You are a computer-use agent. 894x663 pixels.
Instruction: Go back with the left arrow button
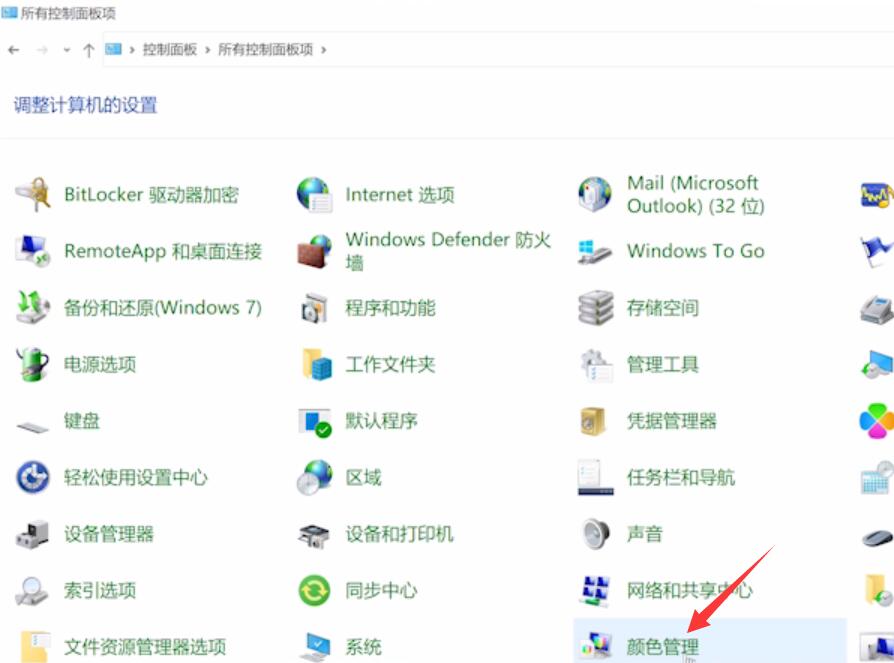click(14, 50)
